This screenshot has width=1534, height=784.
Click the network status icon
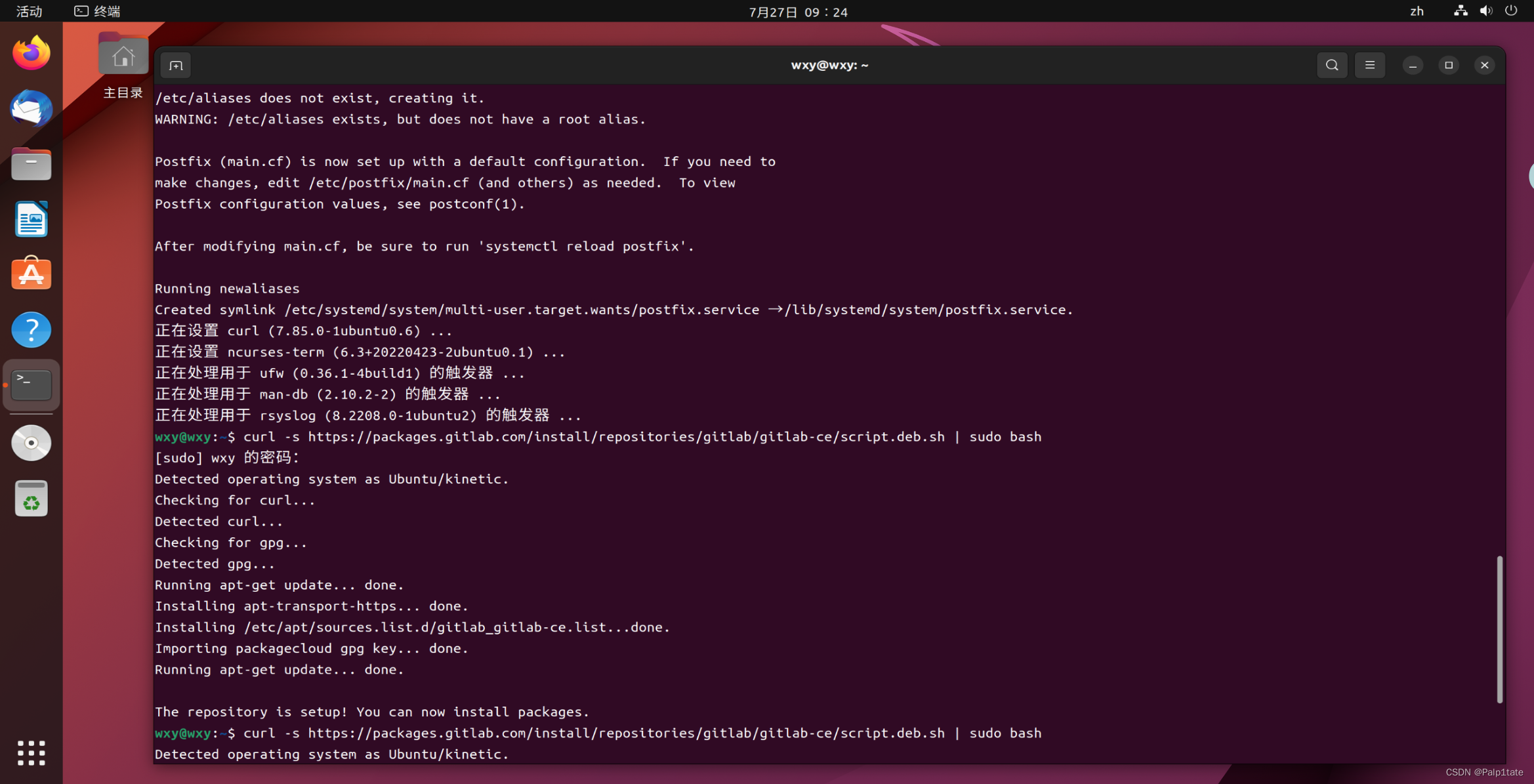(x=1460, y=11)
